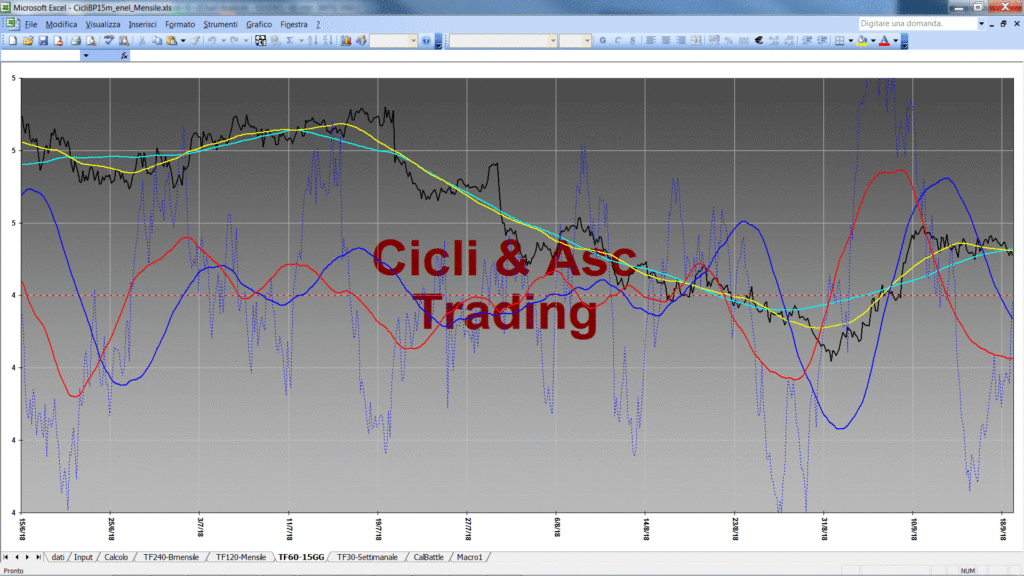This screenshot has width=1024, height=576.
Task: Click the Underline S formatting icon
Action: (633, 40)
